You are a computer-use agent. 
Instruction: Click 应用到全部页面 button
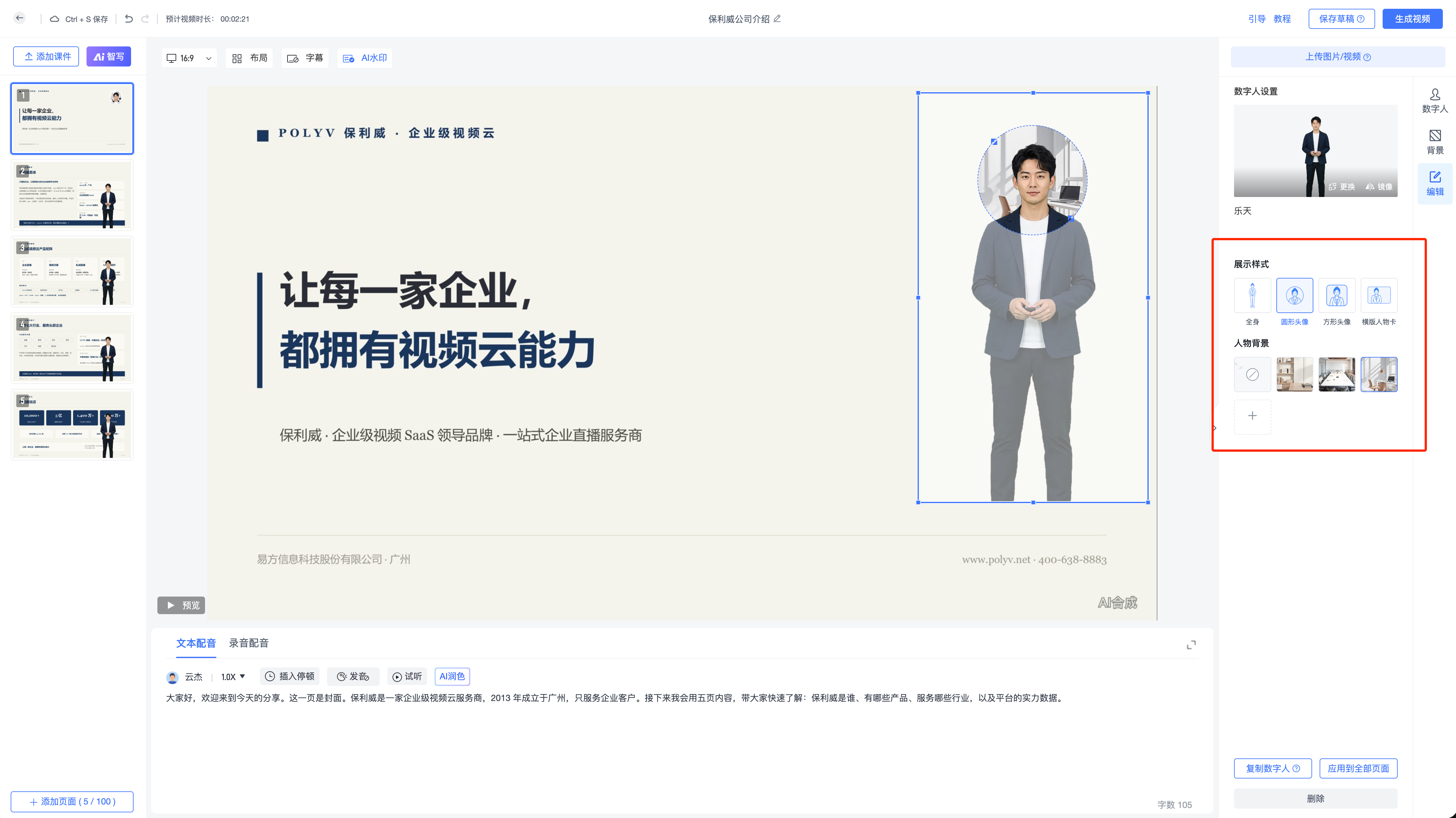1358,768
